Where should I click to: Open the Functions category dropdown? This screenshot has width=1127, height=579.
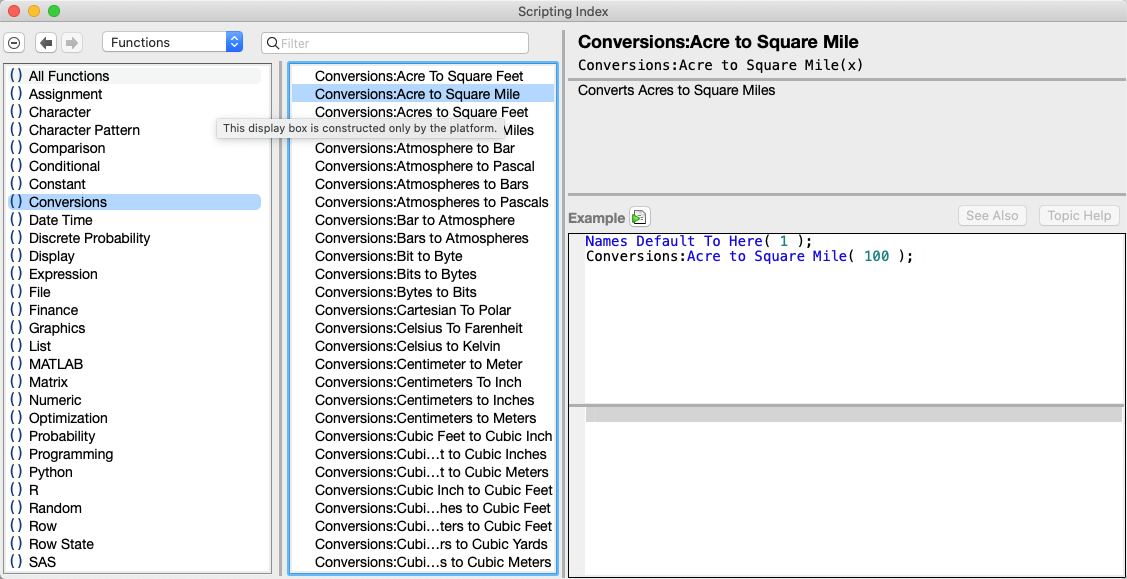point(172,42)
